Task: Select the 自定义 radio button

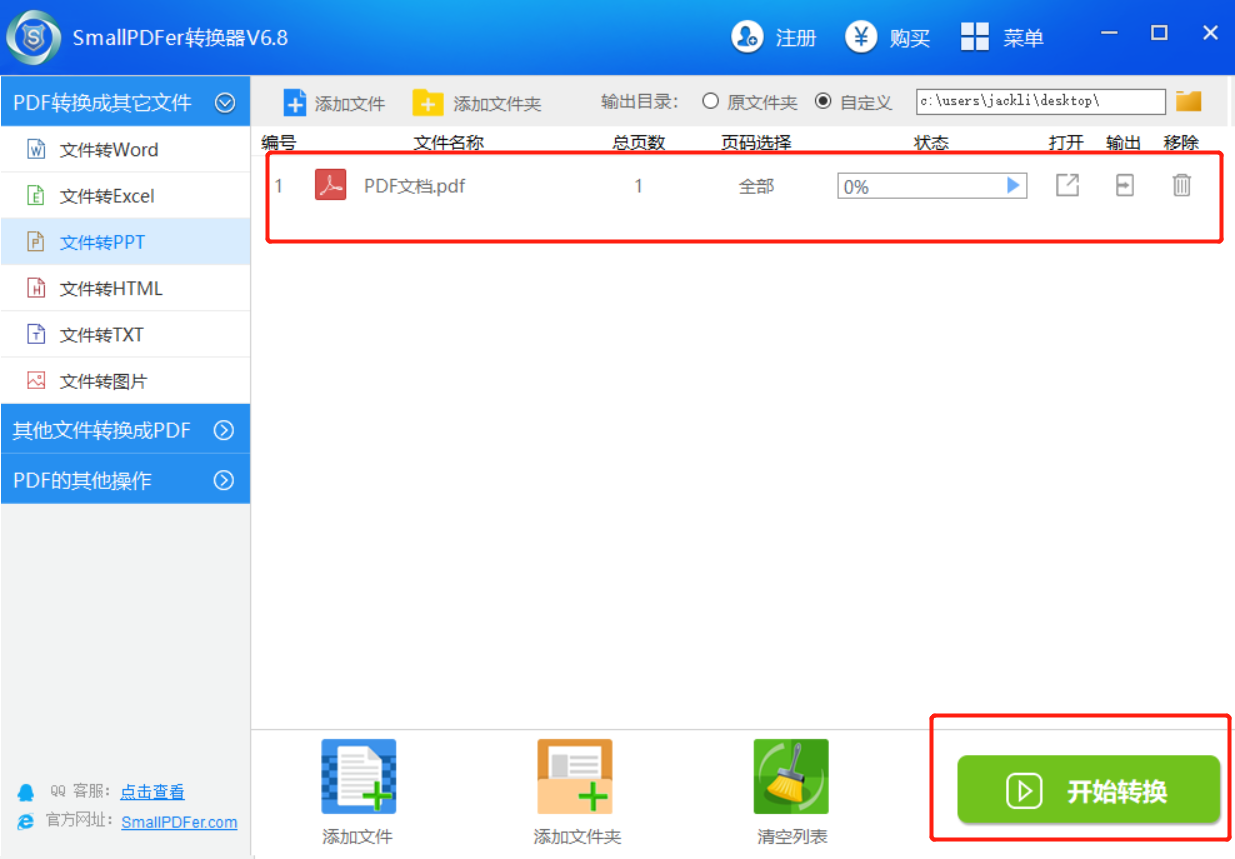Action: click(x=823, y=101)
